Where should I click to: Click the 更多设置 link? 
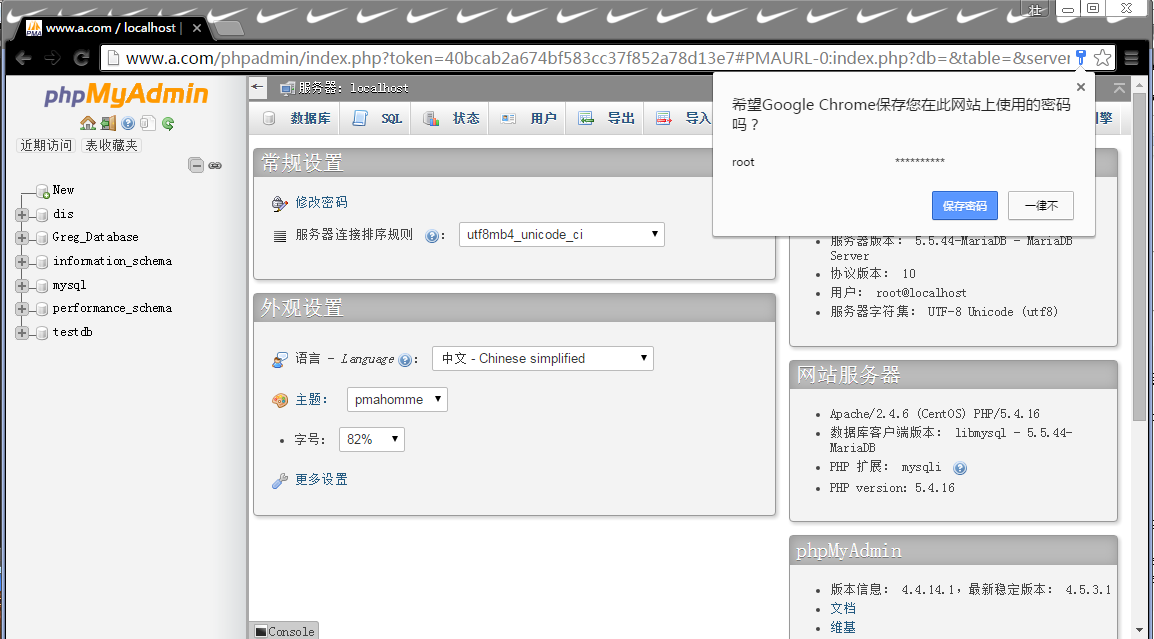point(322,480)
